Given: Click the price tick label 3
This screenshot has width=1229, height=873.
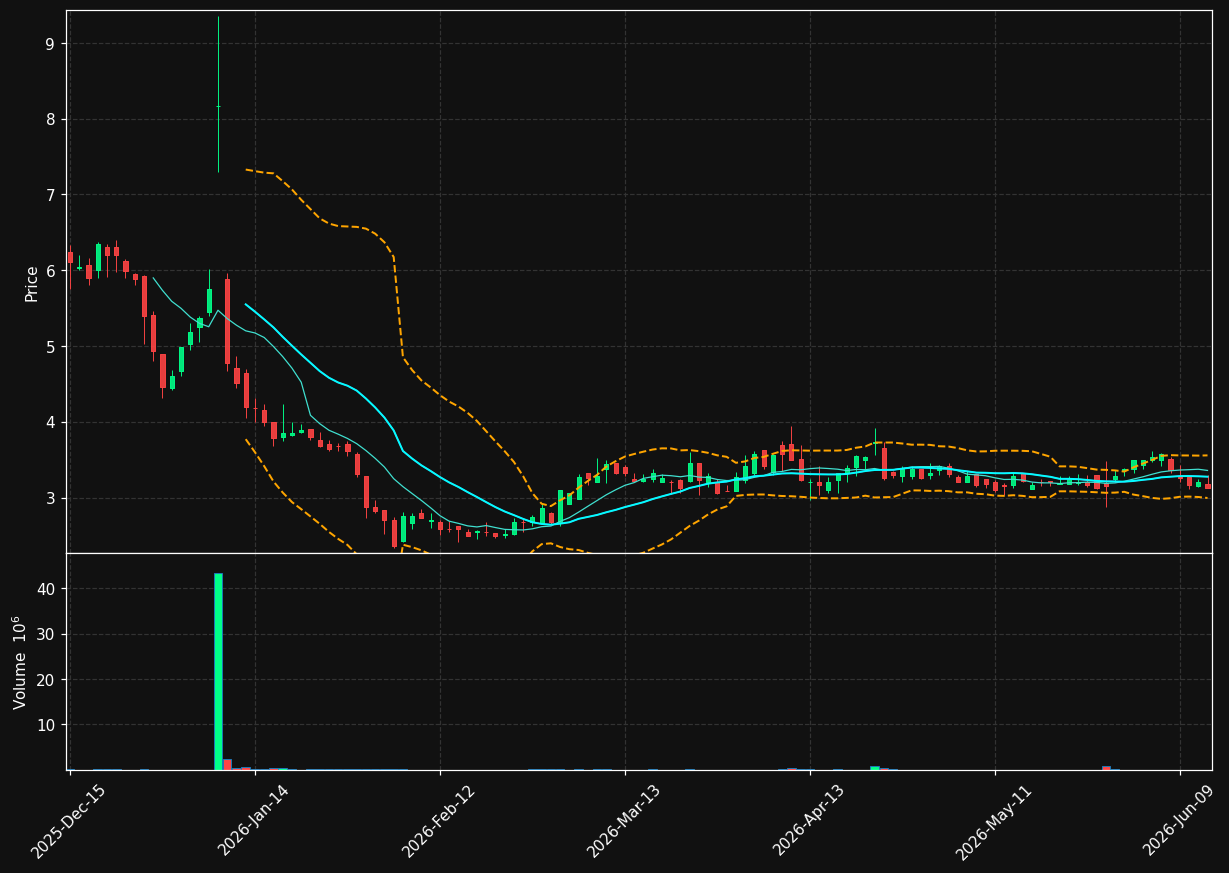Looking at the screenshot, I should (x=50, y=498).
